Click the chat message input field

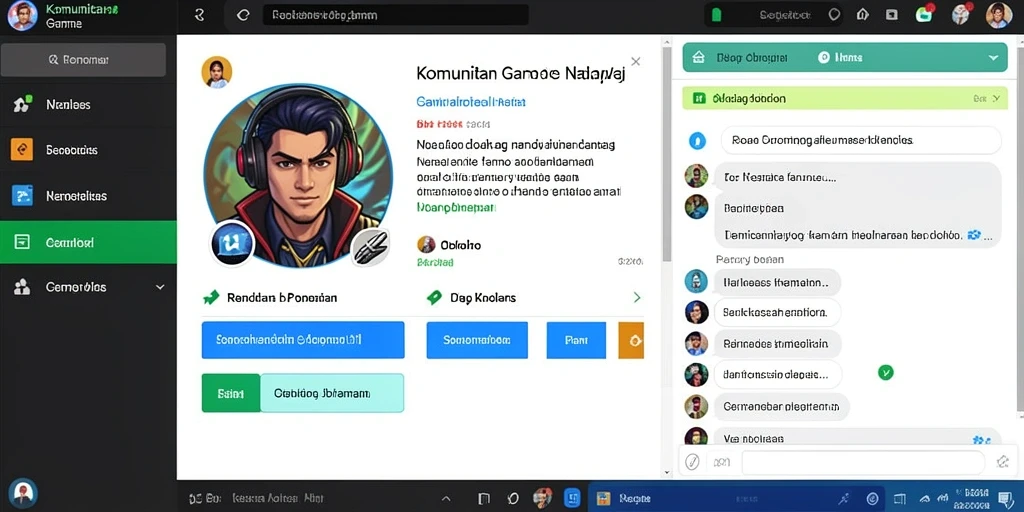863,462
